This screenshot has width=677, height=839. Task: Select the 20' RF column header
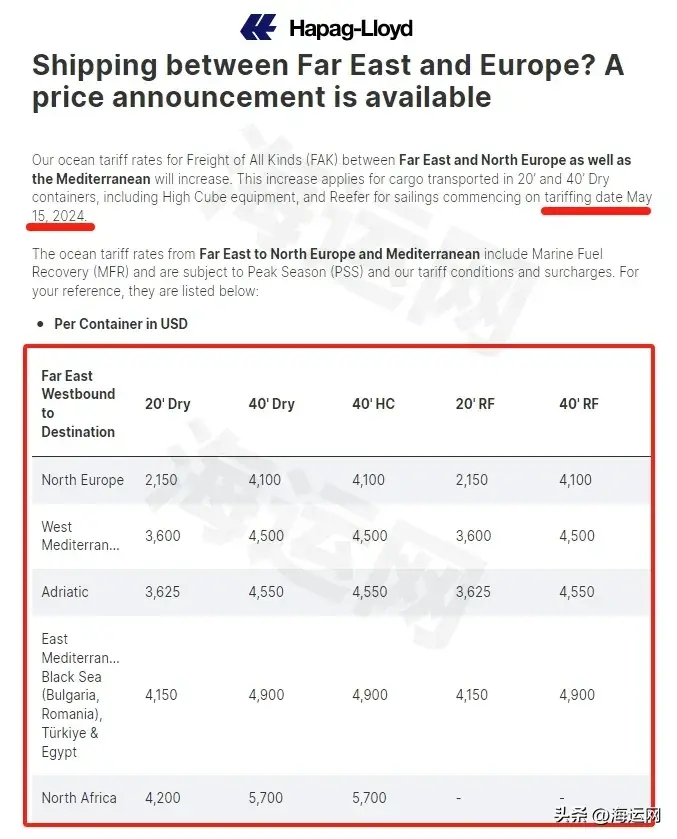coord(475,403)
